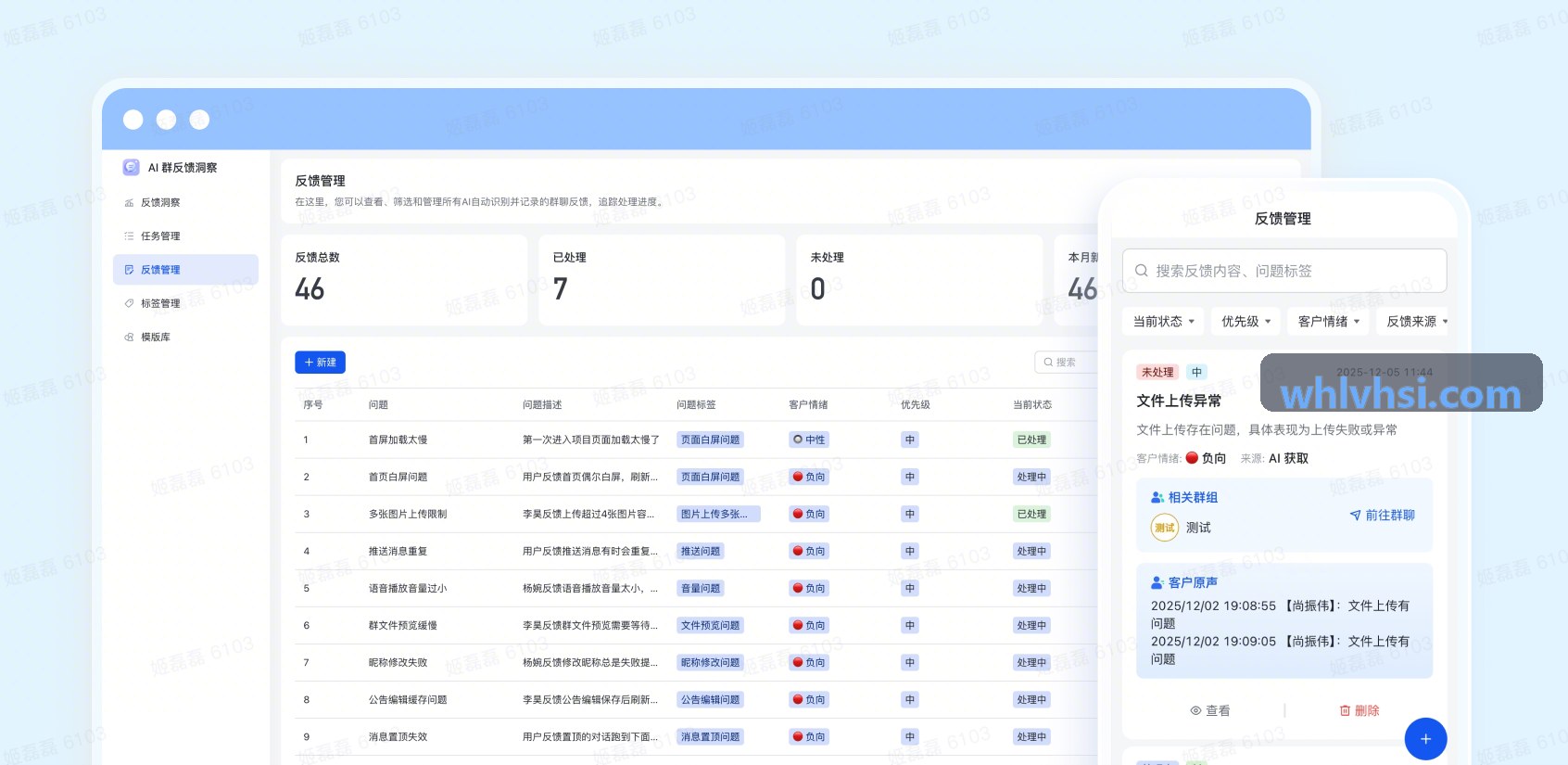Expand the 反馈来源 filter dropdown
The width and height of the screenshot is (1568, 765).
1412,322
